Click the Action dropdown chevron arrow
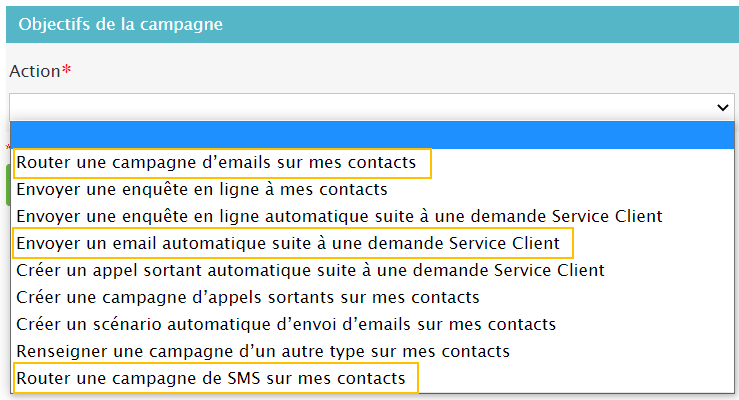 [724, 107]
